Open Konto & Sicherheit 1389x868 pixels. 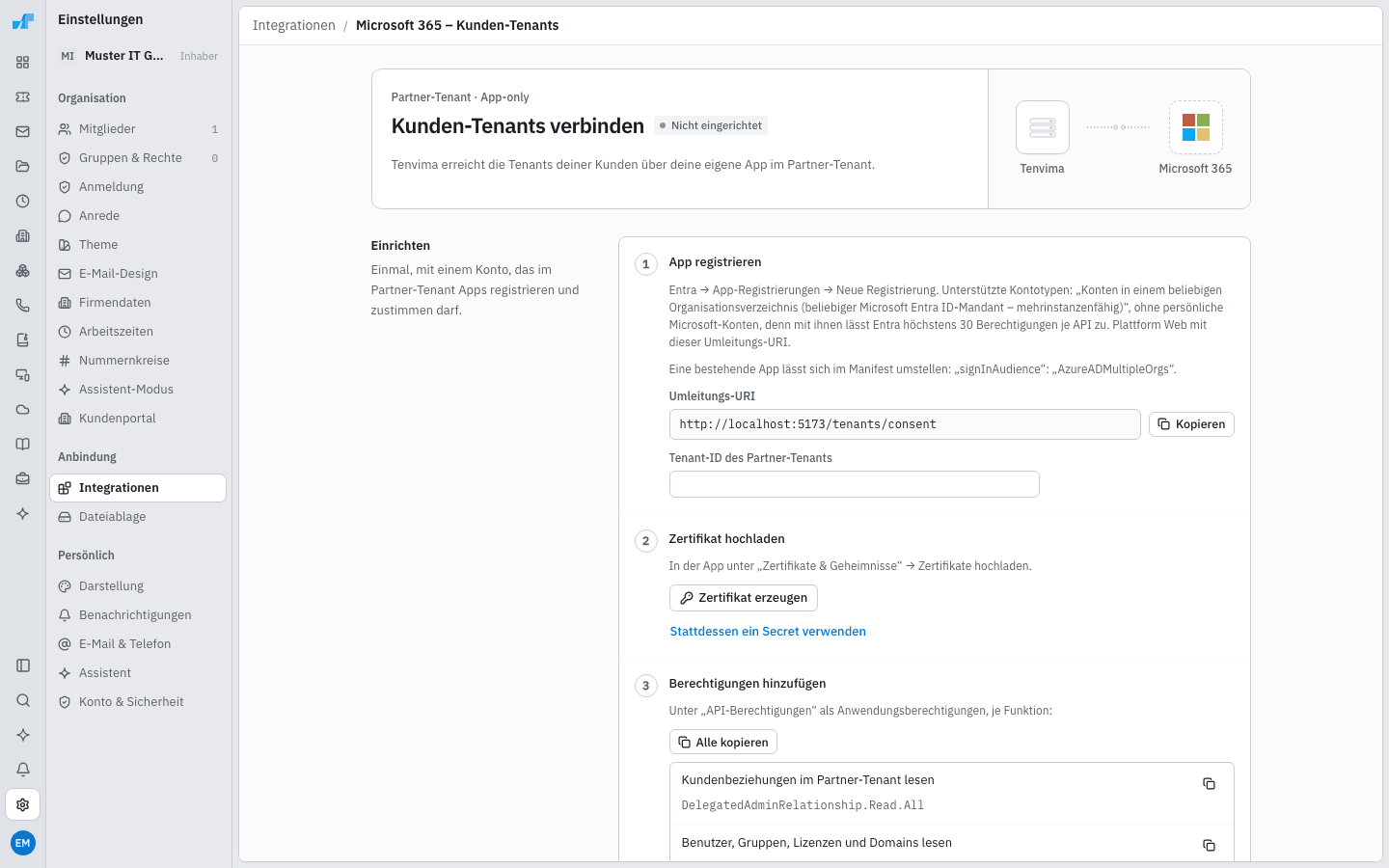tap(138, 702)
